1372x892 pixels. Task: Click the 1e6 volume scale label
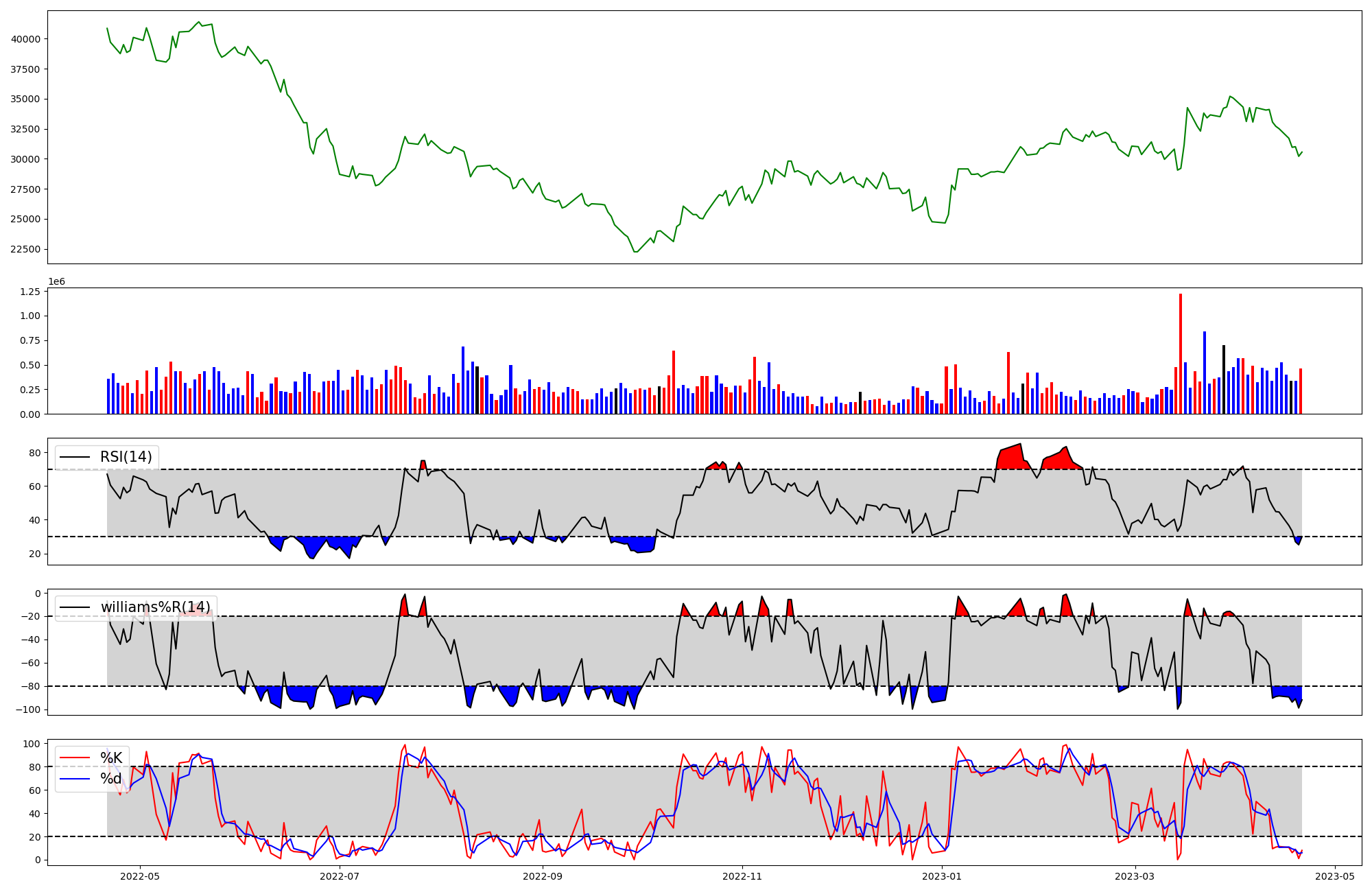pyautogui.click(x=56, y=281)
